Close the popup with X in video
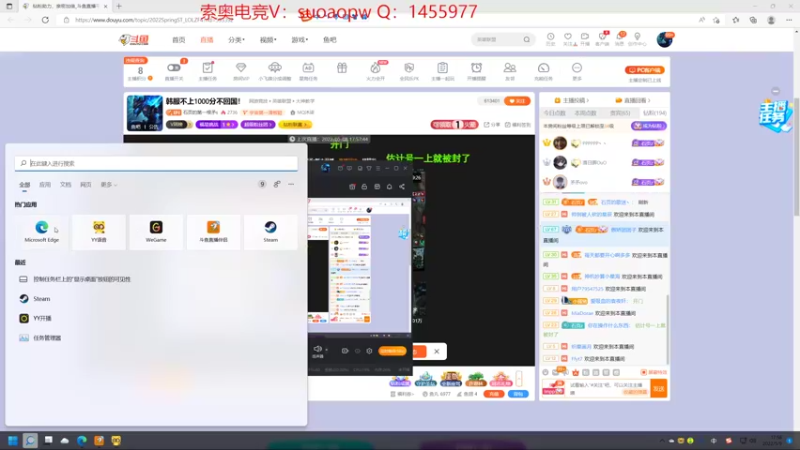Viewport: 800px width, 450px height. [x=437, y=351]
